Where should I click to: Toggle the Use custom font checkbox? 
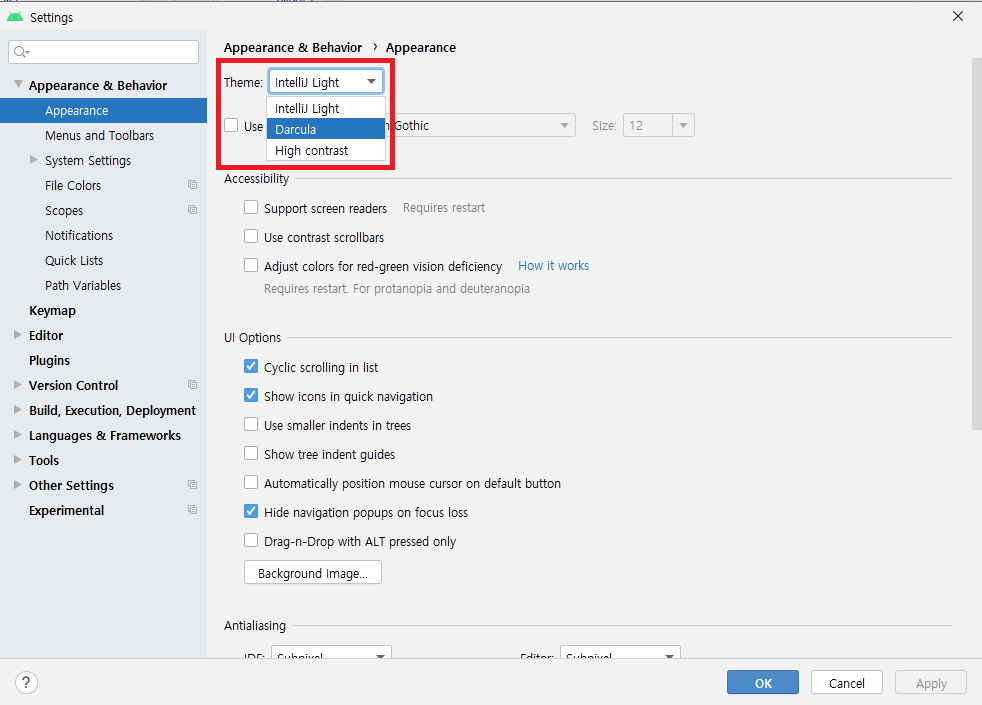(x=231, y=125)
